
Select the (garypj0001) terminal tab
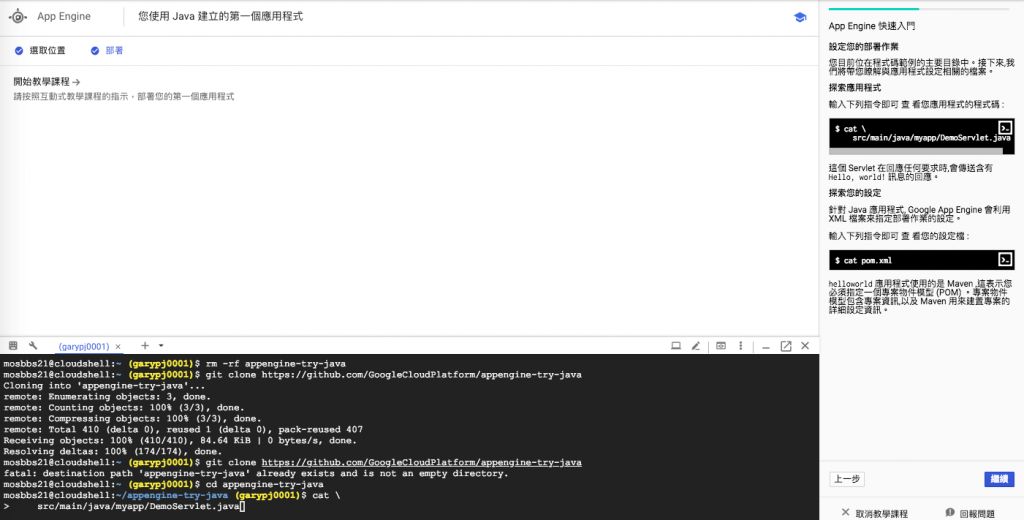[84, 346]
